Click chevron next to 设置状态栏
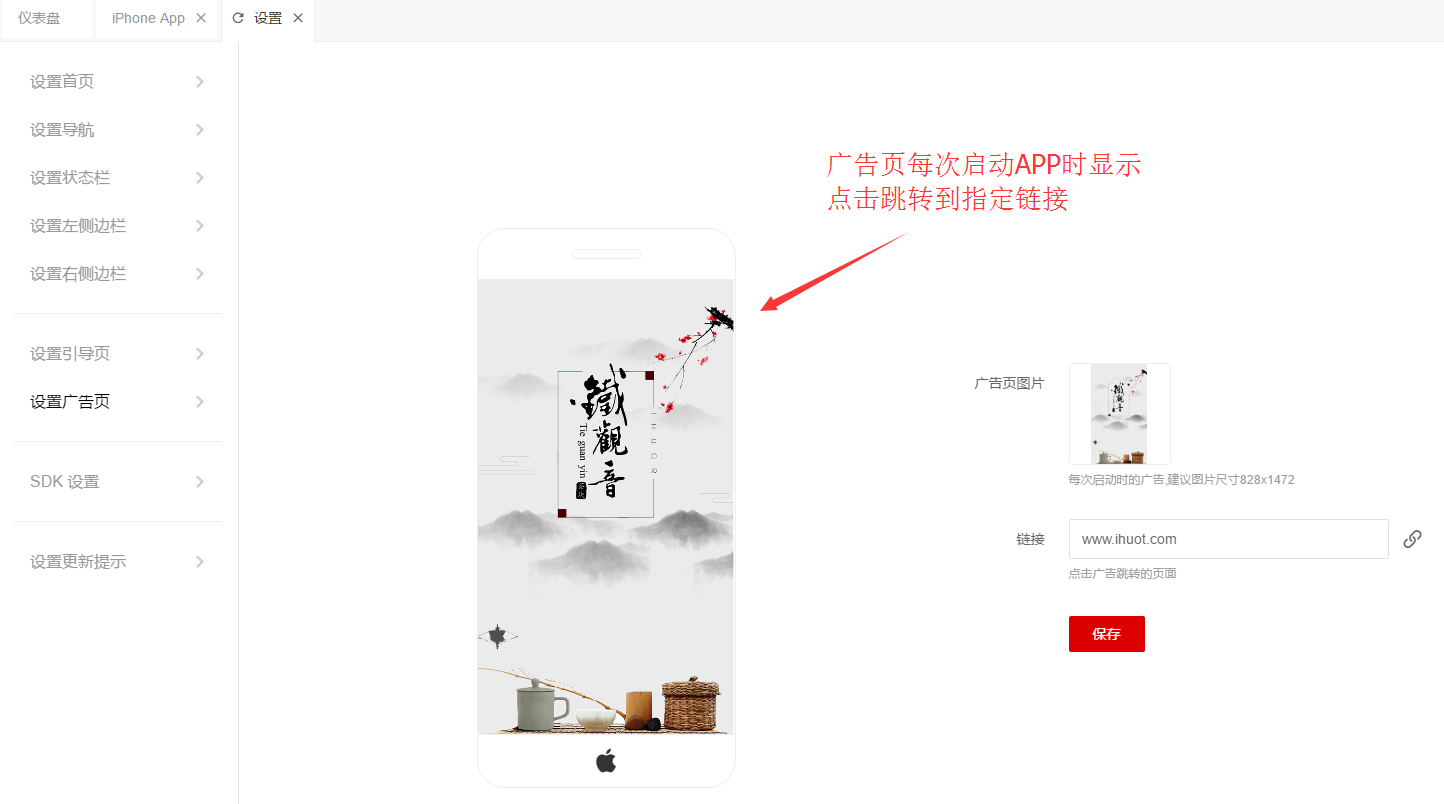 tap(200, 178)
